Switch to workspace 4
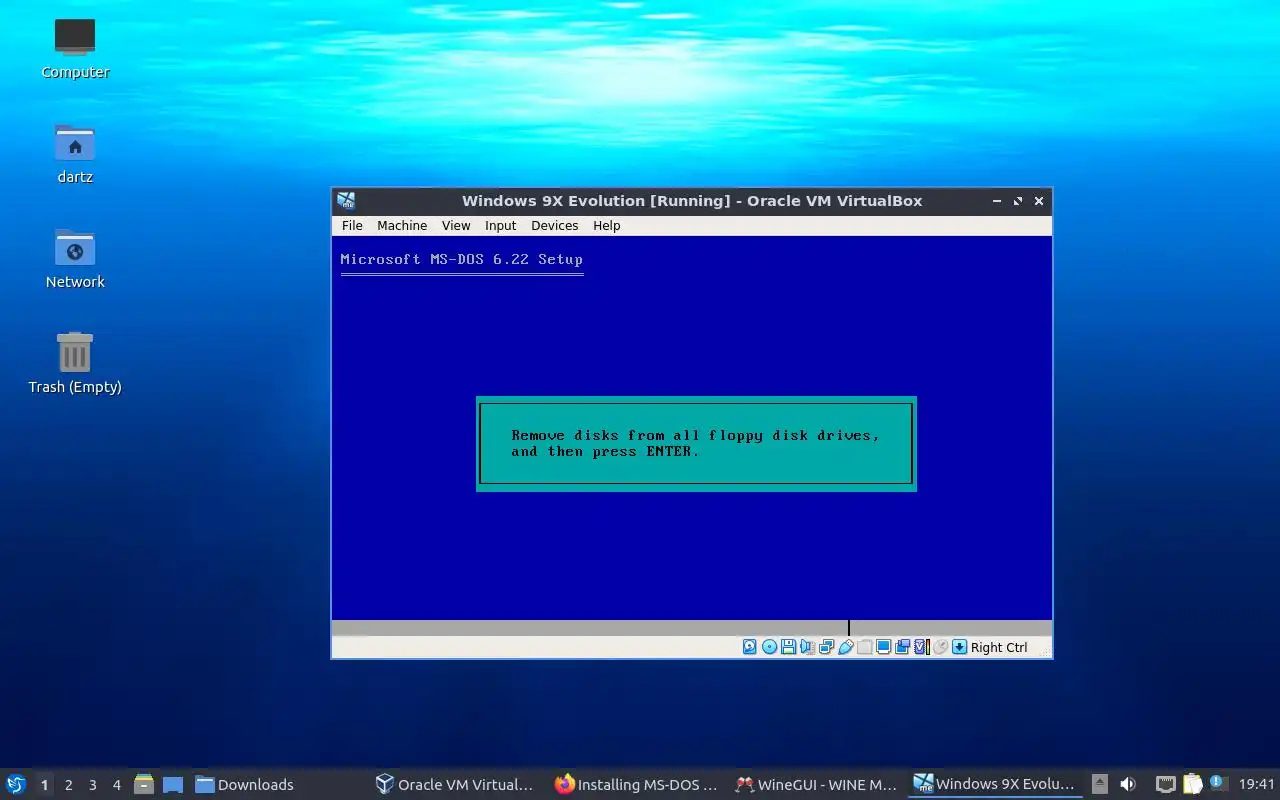Viewport: 1280px width, 800px height. (117, 785)
